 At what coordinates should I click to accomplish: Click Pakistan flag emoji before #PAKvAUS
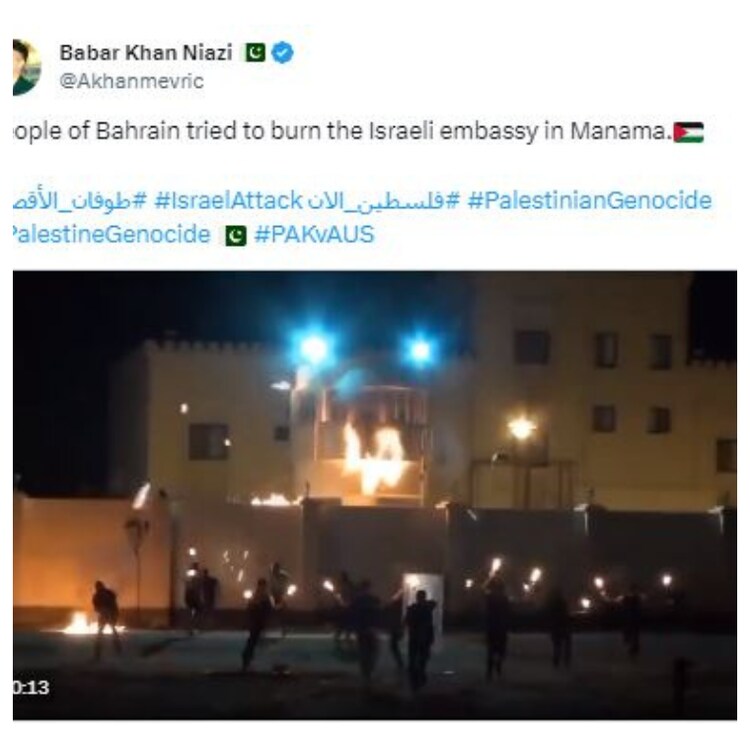(236, 236)
